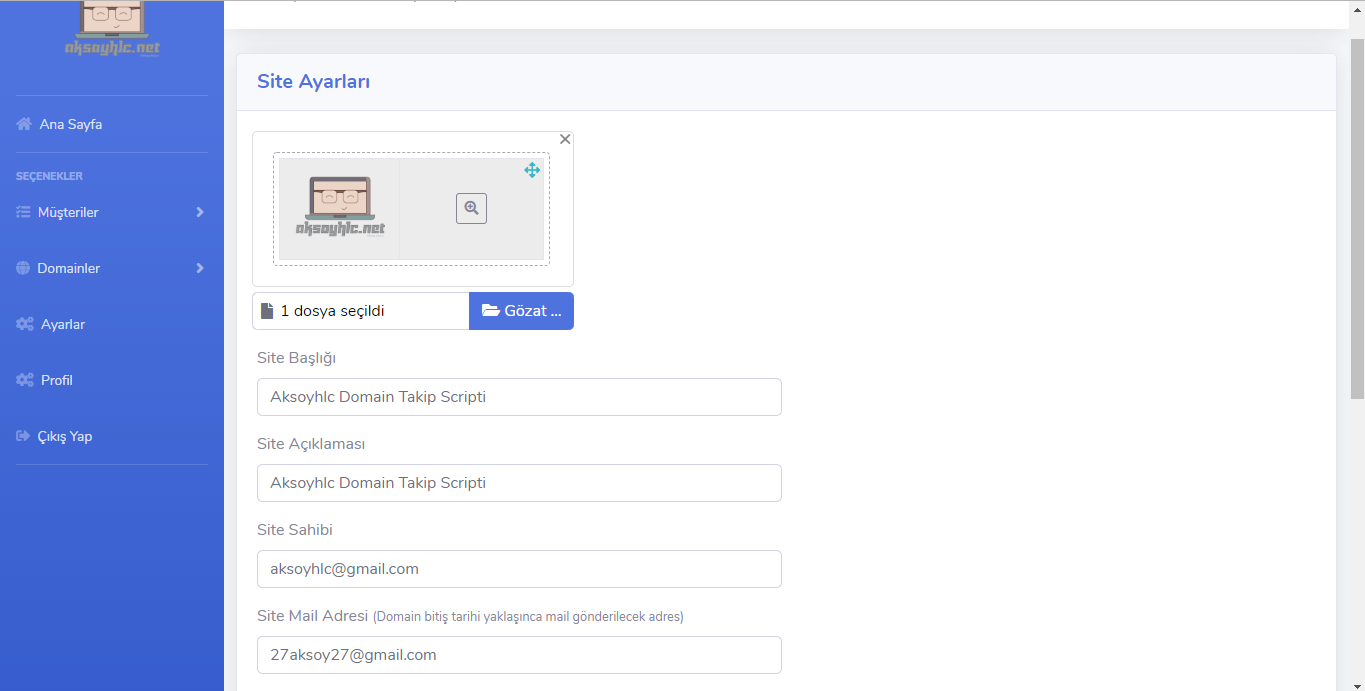
Task: Click the Site Sahibi label
Action: [x=295, y=530]
